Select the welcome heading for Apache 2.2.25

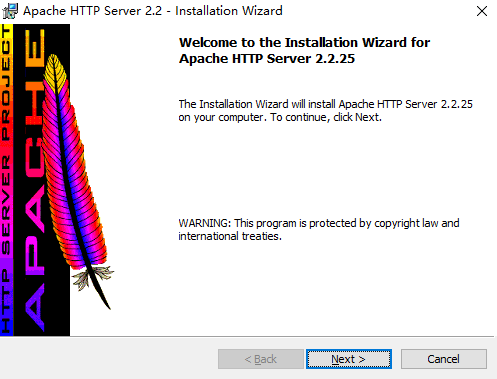click(304, 50)
